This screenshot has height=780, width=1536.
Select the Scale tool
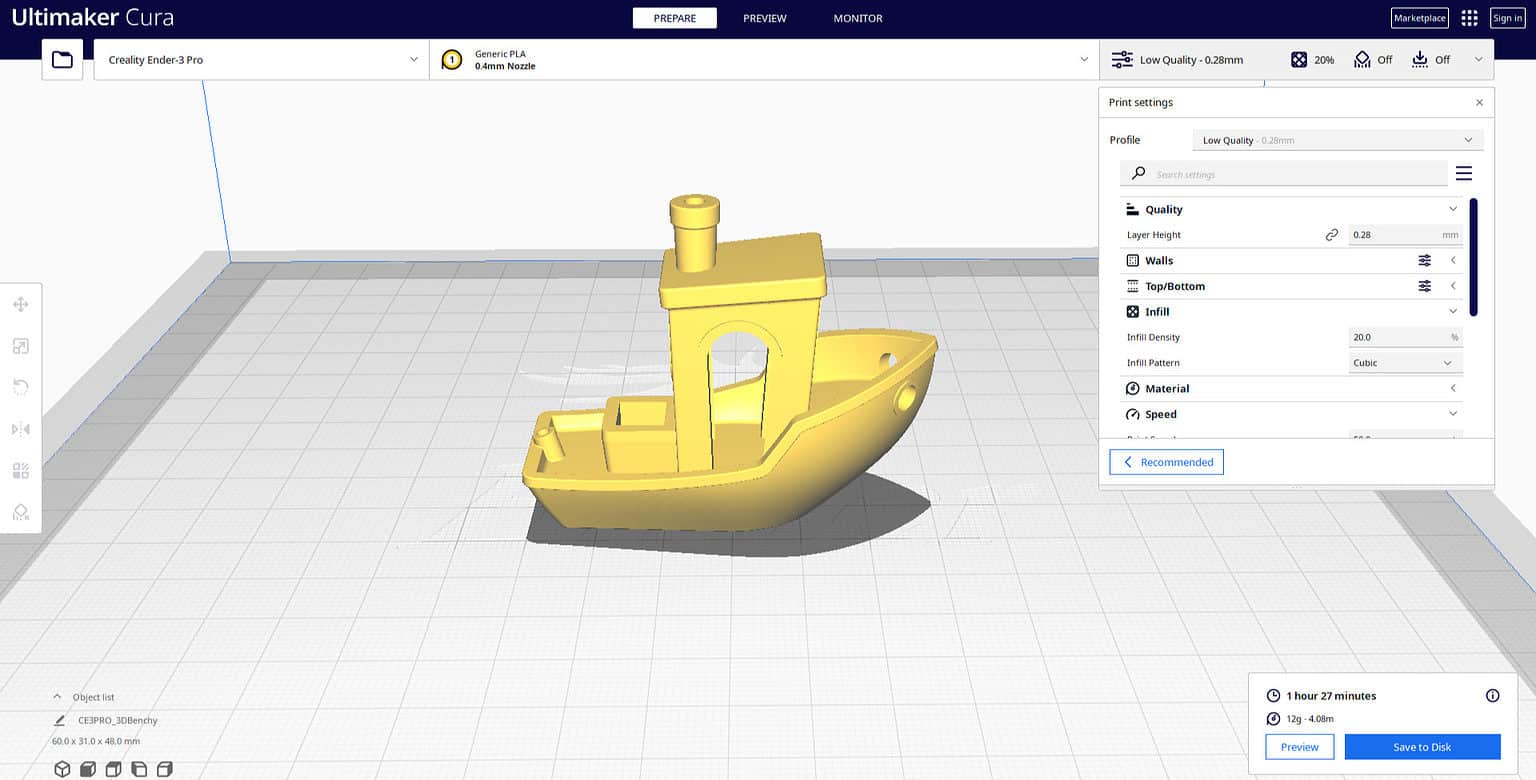[x=20, y=346]
